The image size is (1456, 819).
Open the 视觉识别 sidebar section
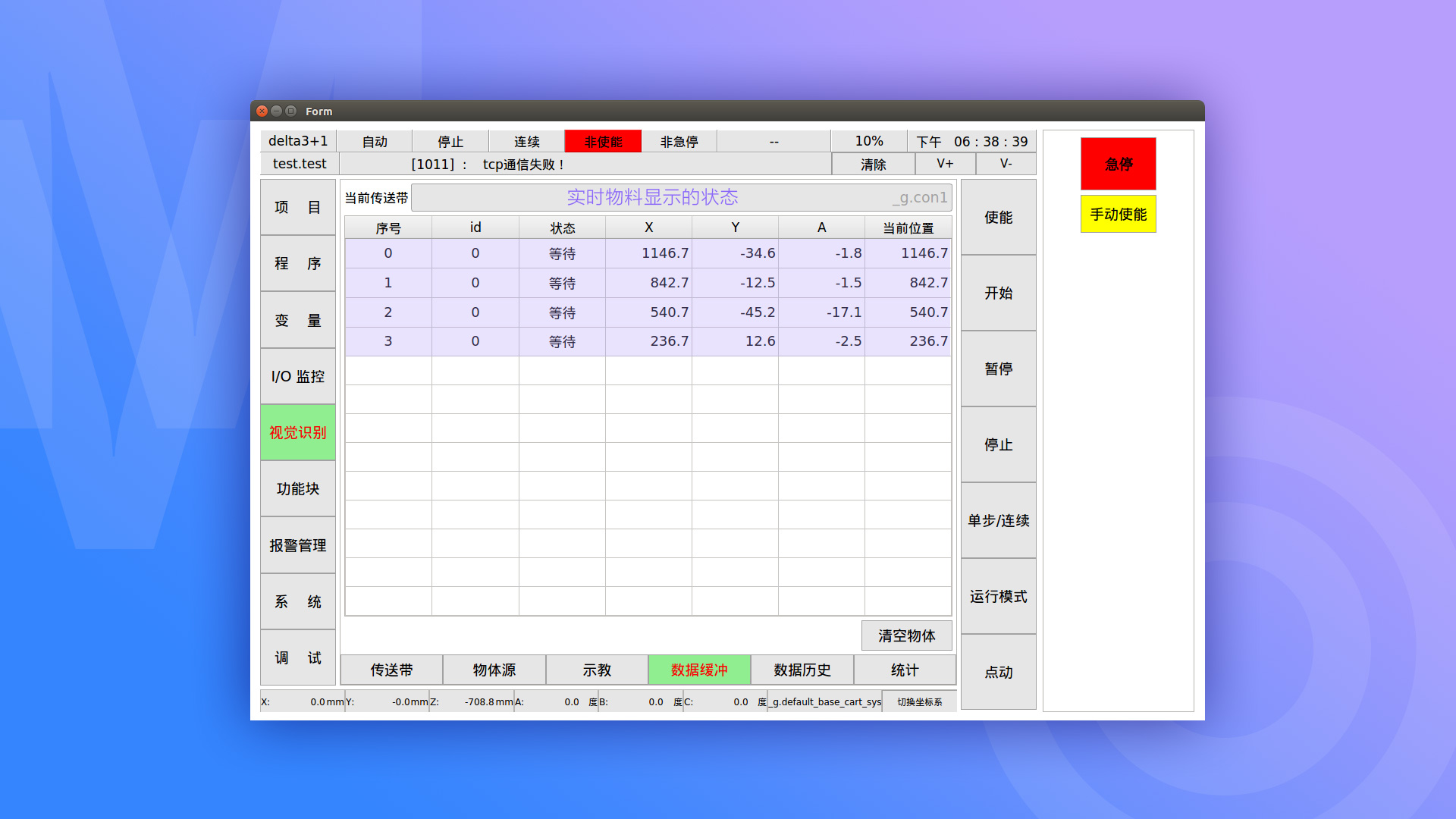click(x=298, y=433)
